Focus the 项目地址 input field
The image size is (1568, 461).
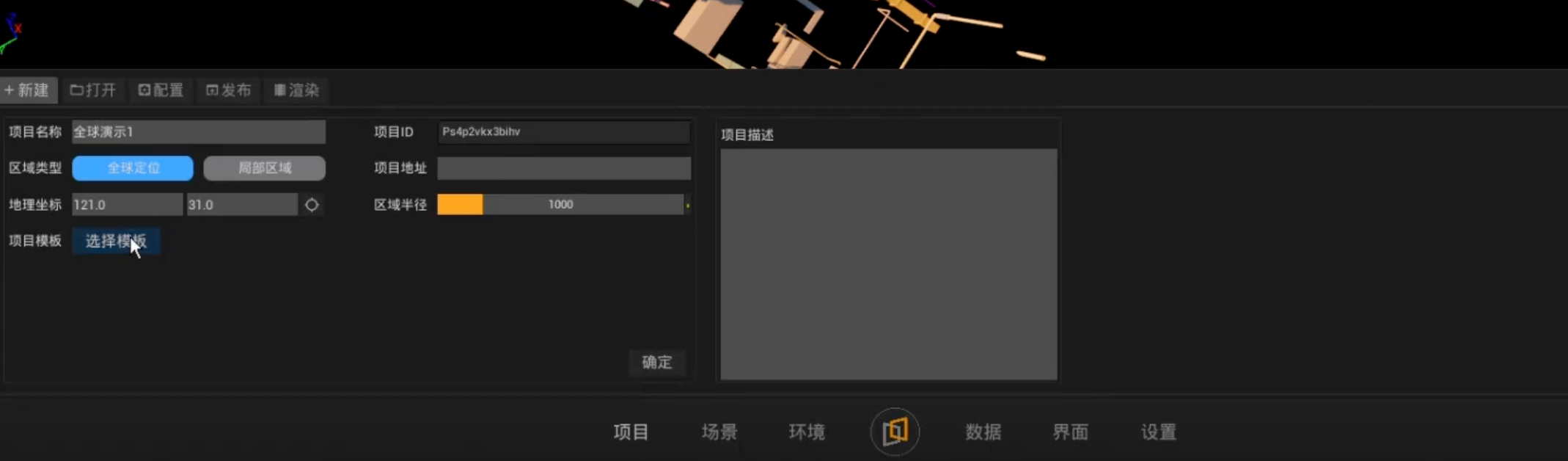[564, 168]
